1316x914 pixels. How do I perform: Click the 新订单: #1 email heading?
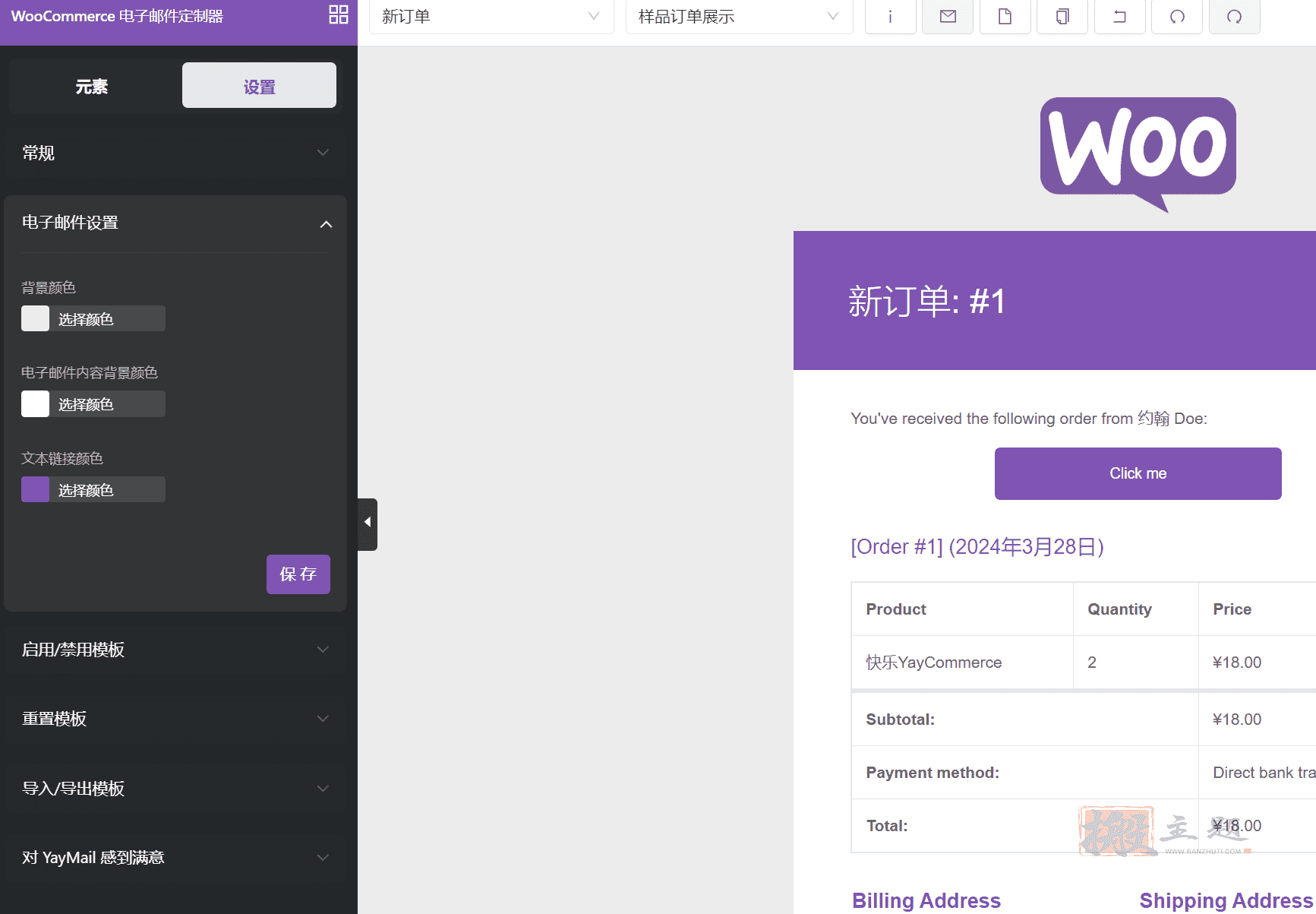coord(926,302)
